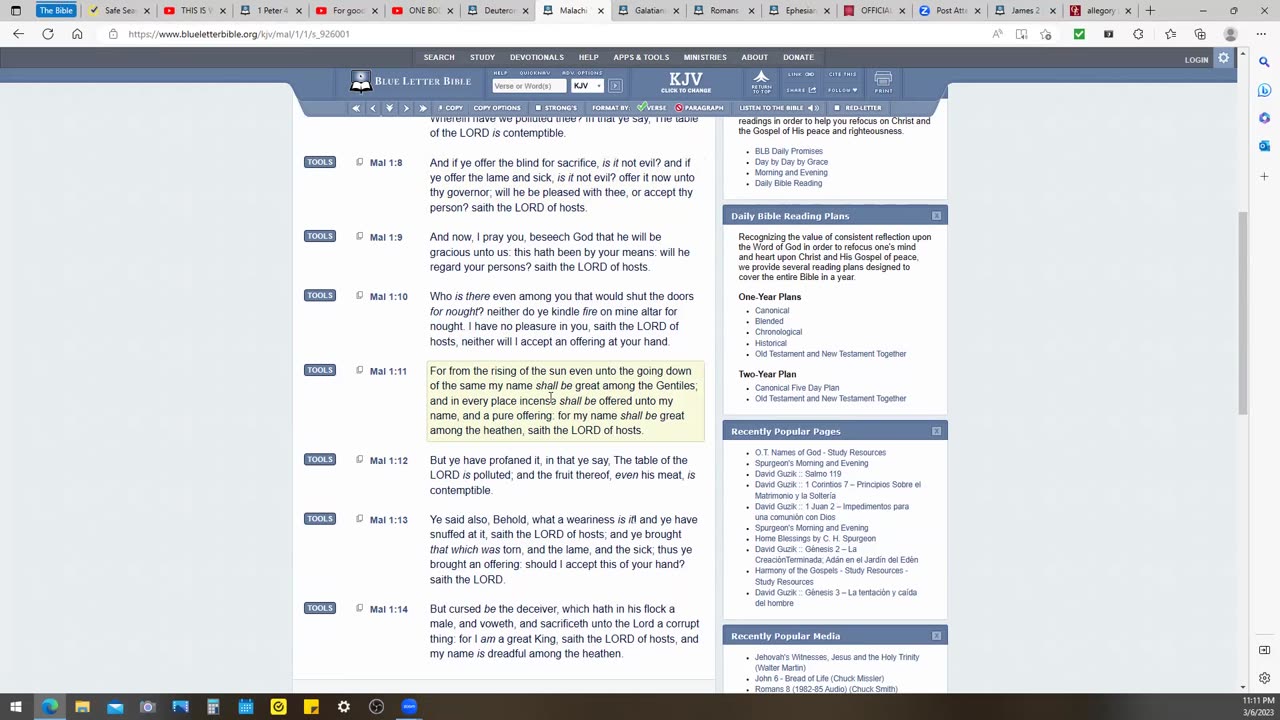Tick the checkbox beside Mal 1:14

pyautogui.click(x=360, y=608)
